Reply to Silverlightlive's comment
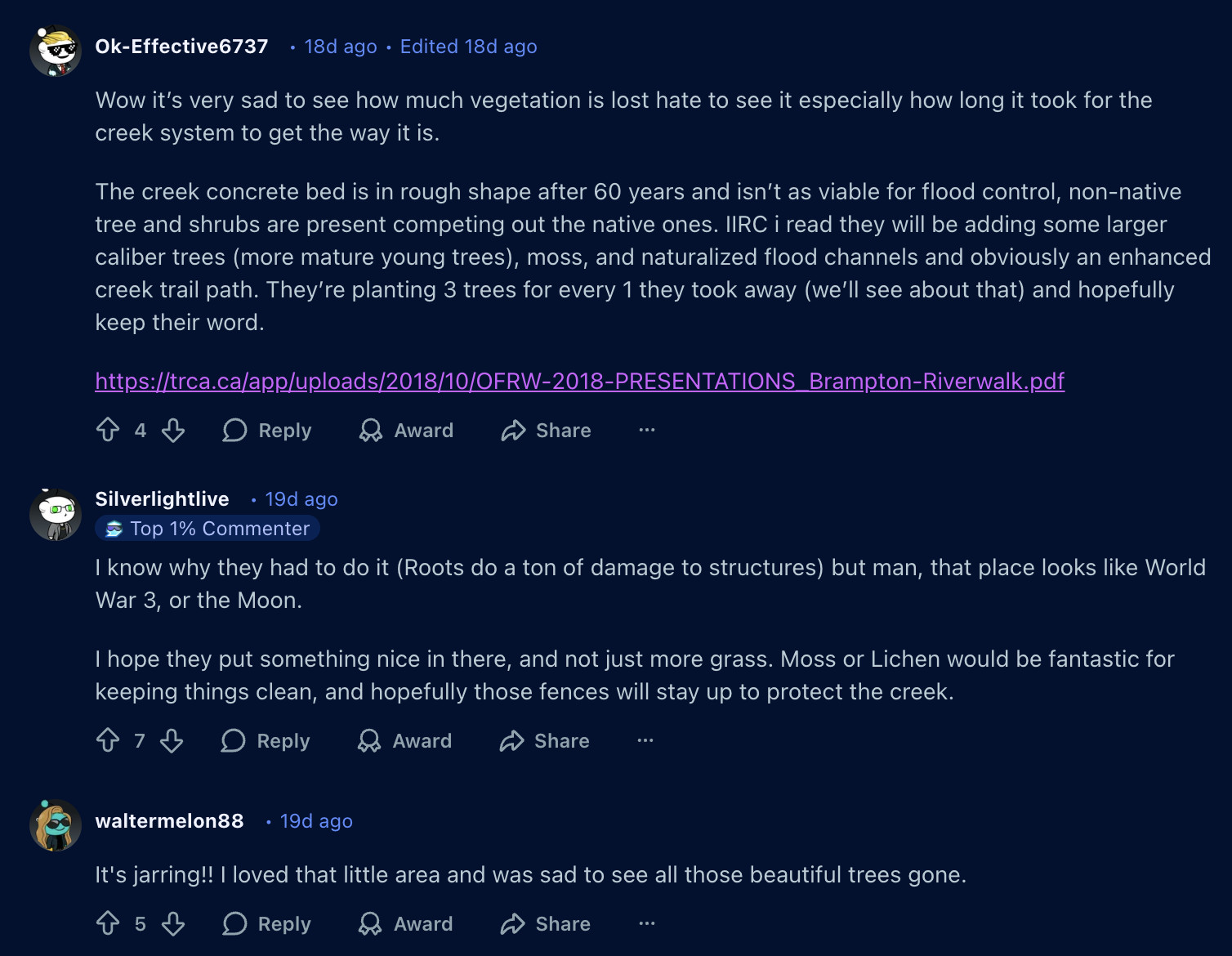This screenshot has width=1232, height=956. (266, 740)
